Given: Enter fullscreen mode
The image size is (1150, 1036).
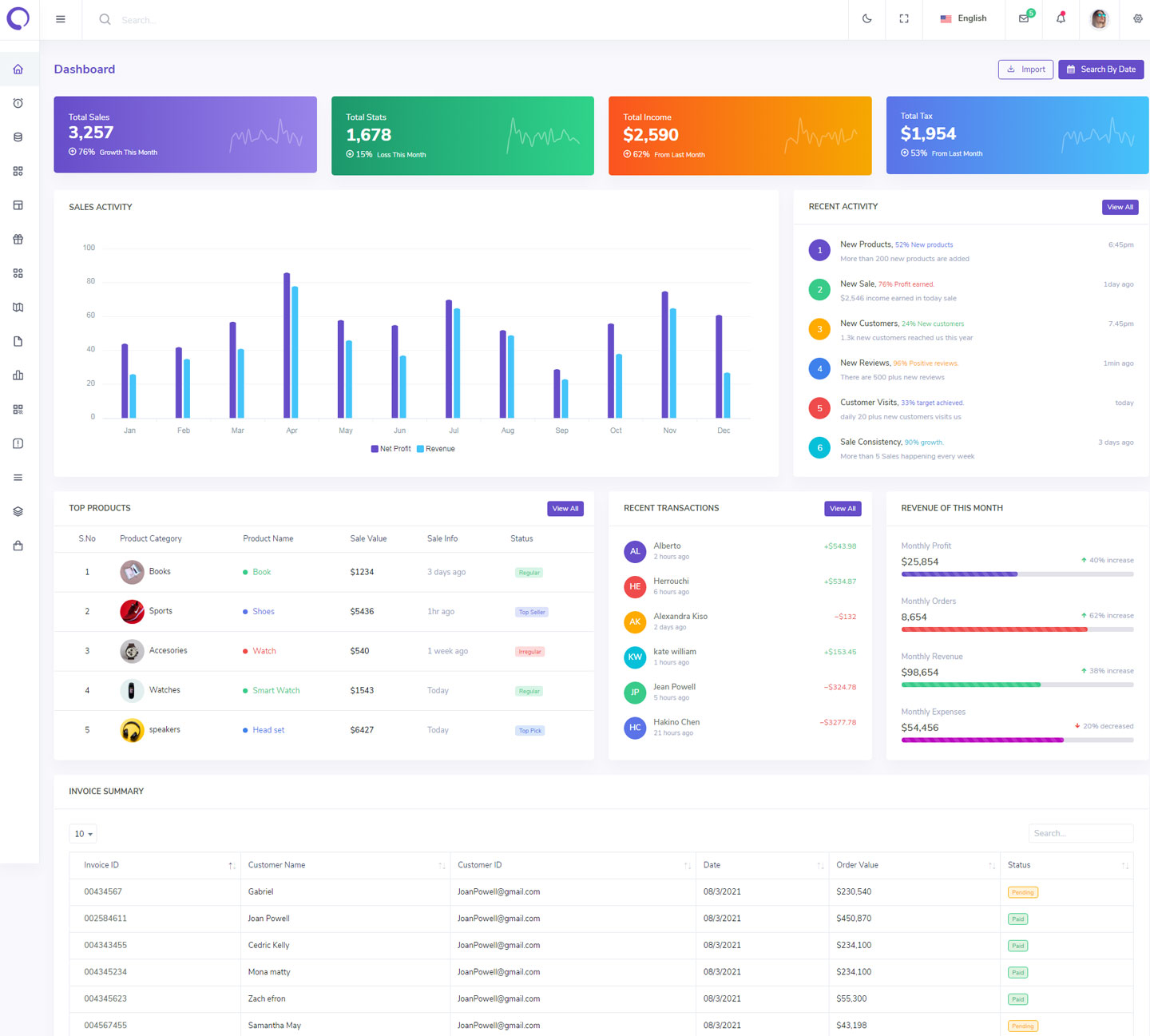Looking at the screenshot, I should click(904, 19).
